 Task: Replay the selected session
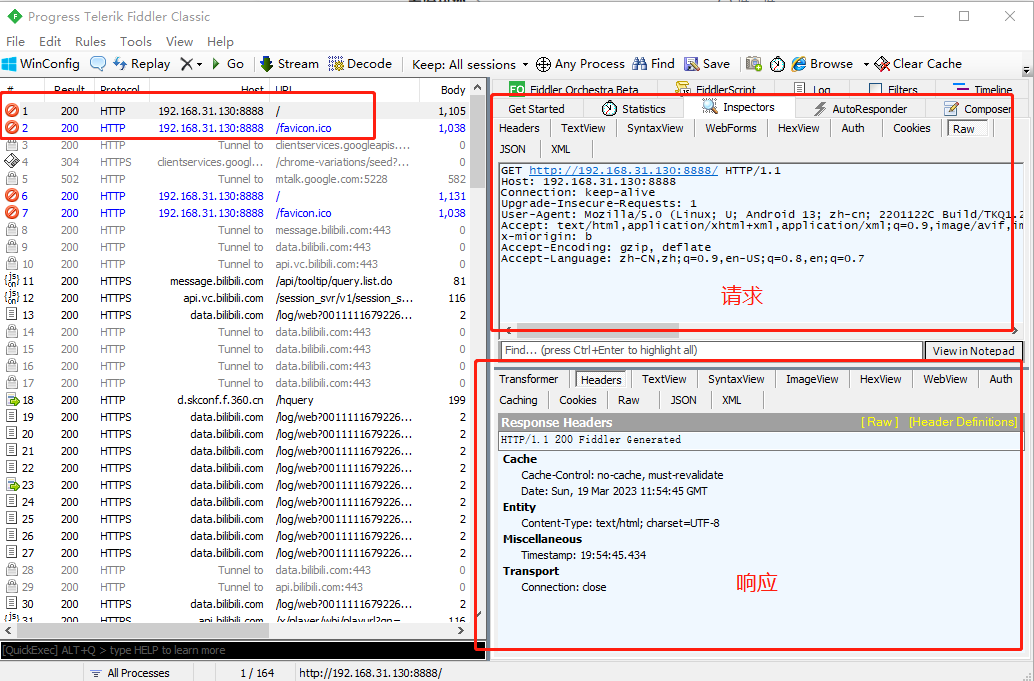tap(141, 64)
